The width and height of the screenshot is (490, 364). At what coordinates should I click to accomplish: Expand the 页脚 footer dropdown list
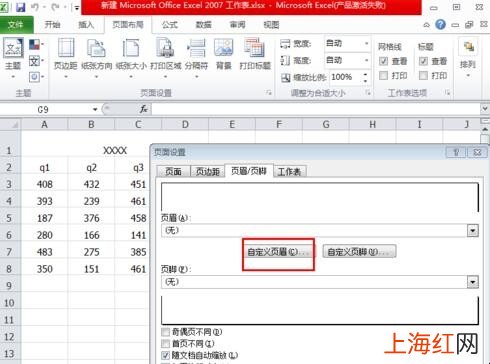tap(473, 282)
